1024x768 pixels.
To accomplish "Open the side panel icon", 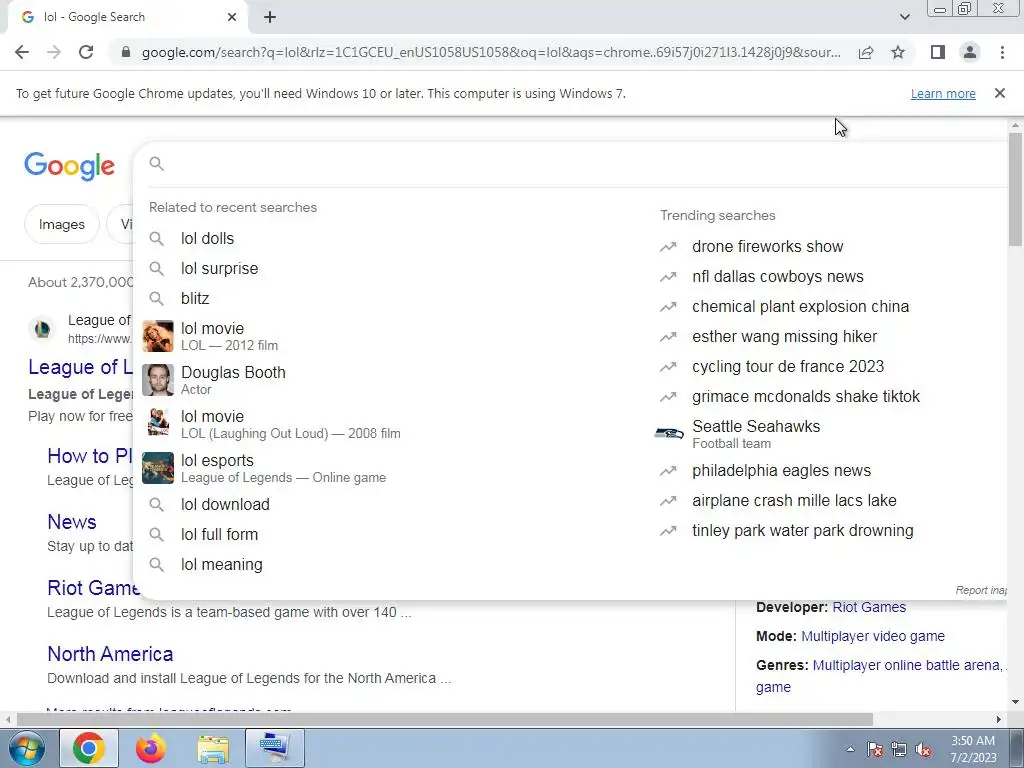I will point(938,52).
